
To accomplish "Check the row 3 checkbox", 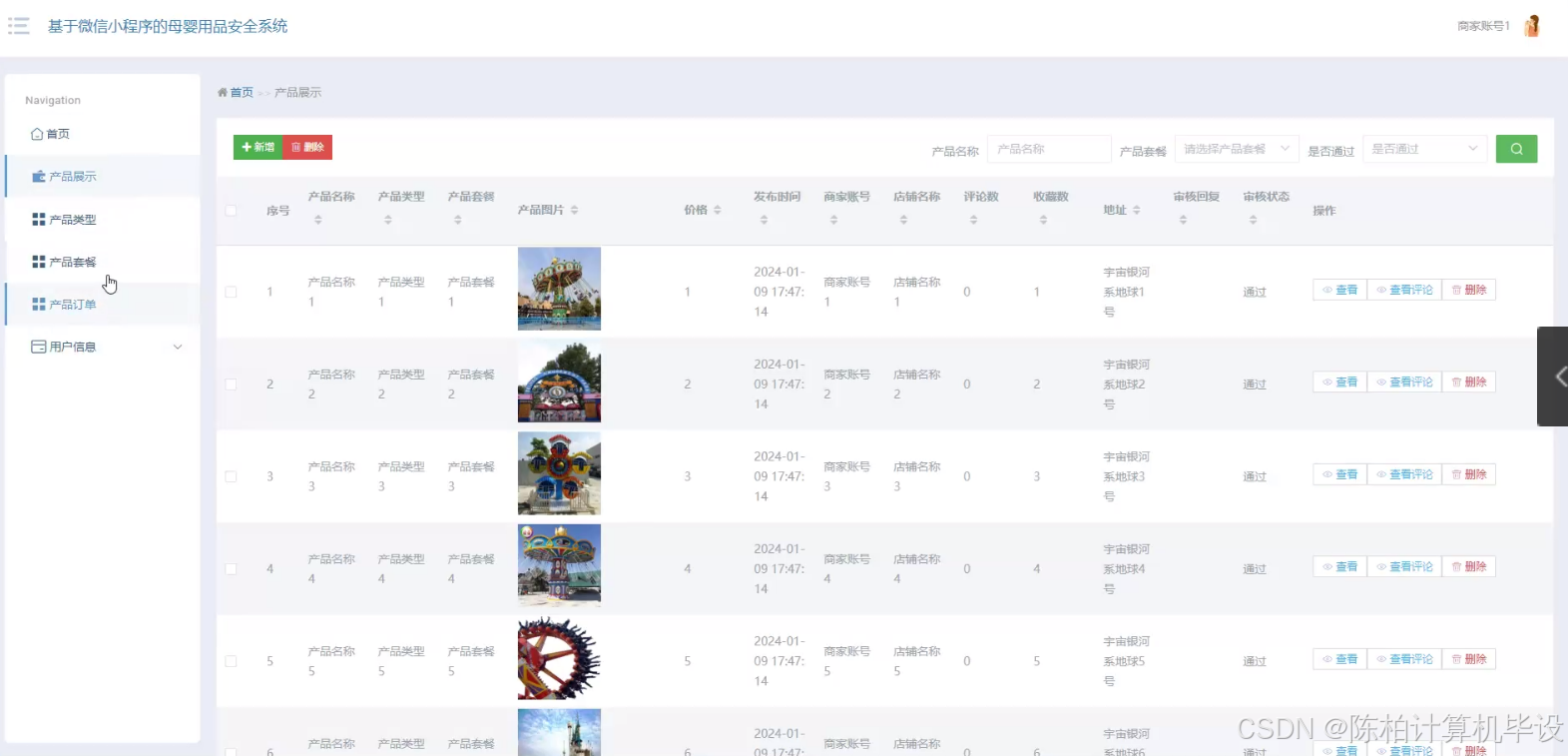I will (x=231, y=476).
